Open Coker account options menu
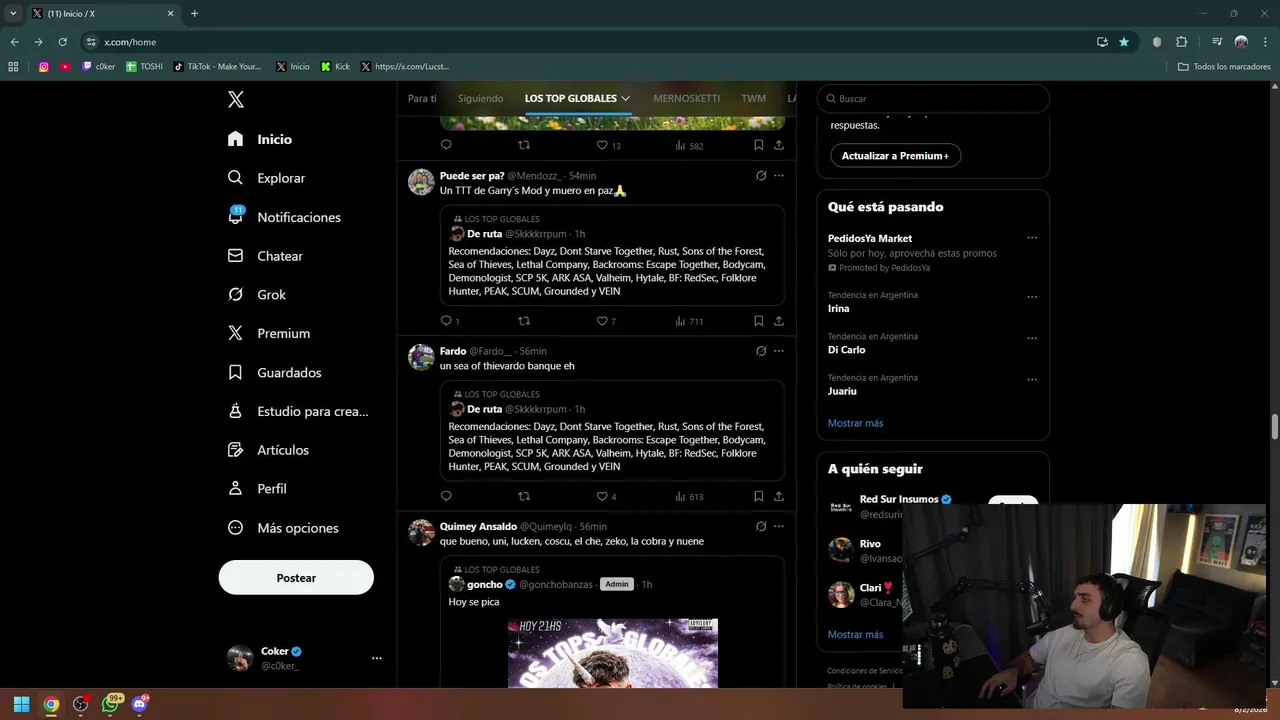Image resolution: width=1280 pixels, height=720 pixels. click(376, 658)
